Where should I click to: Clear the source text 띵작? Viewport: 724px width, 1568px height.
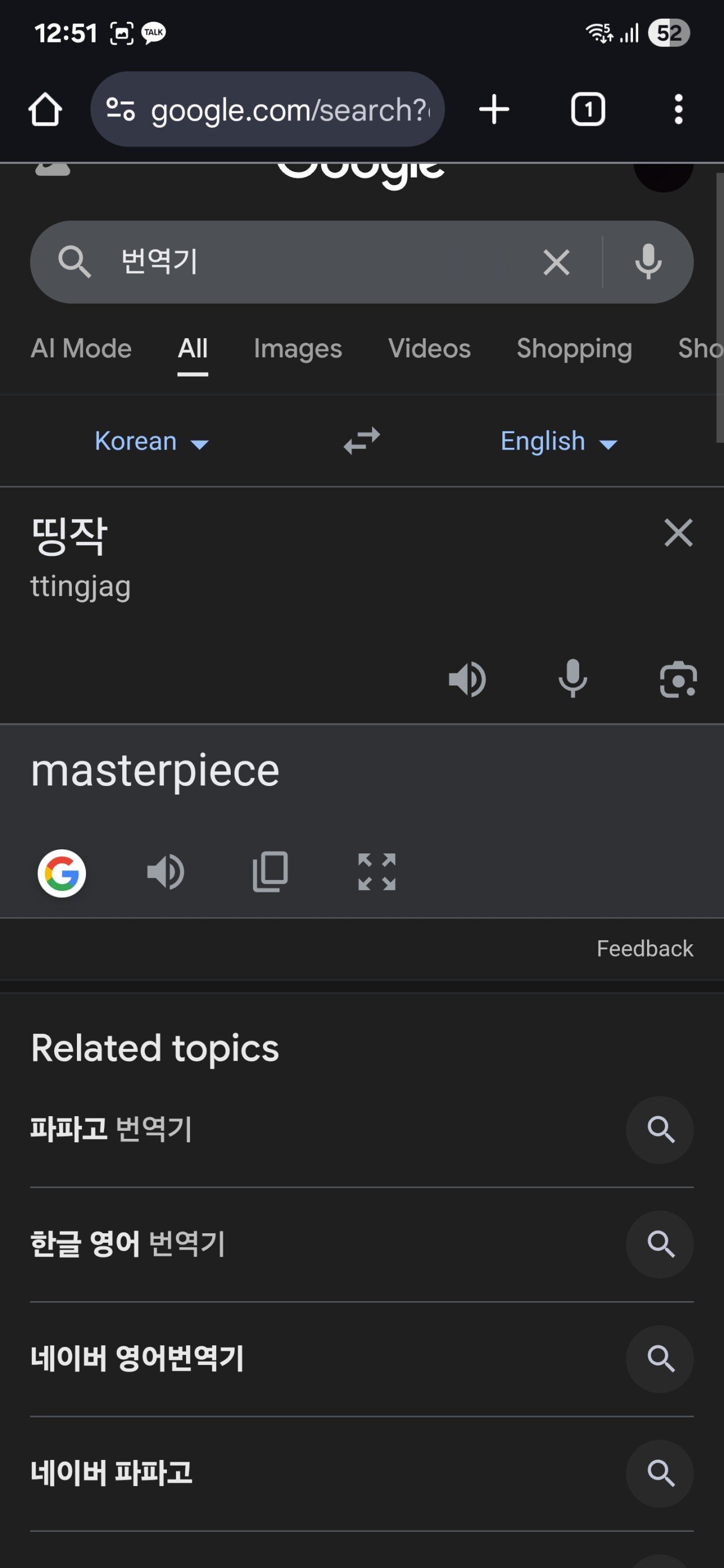[678, 533]
